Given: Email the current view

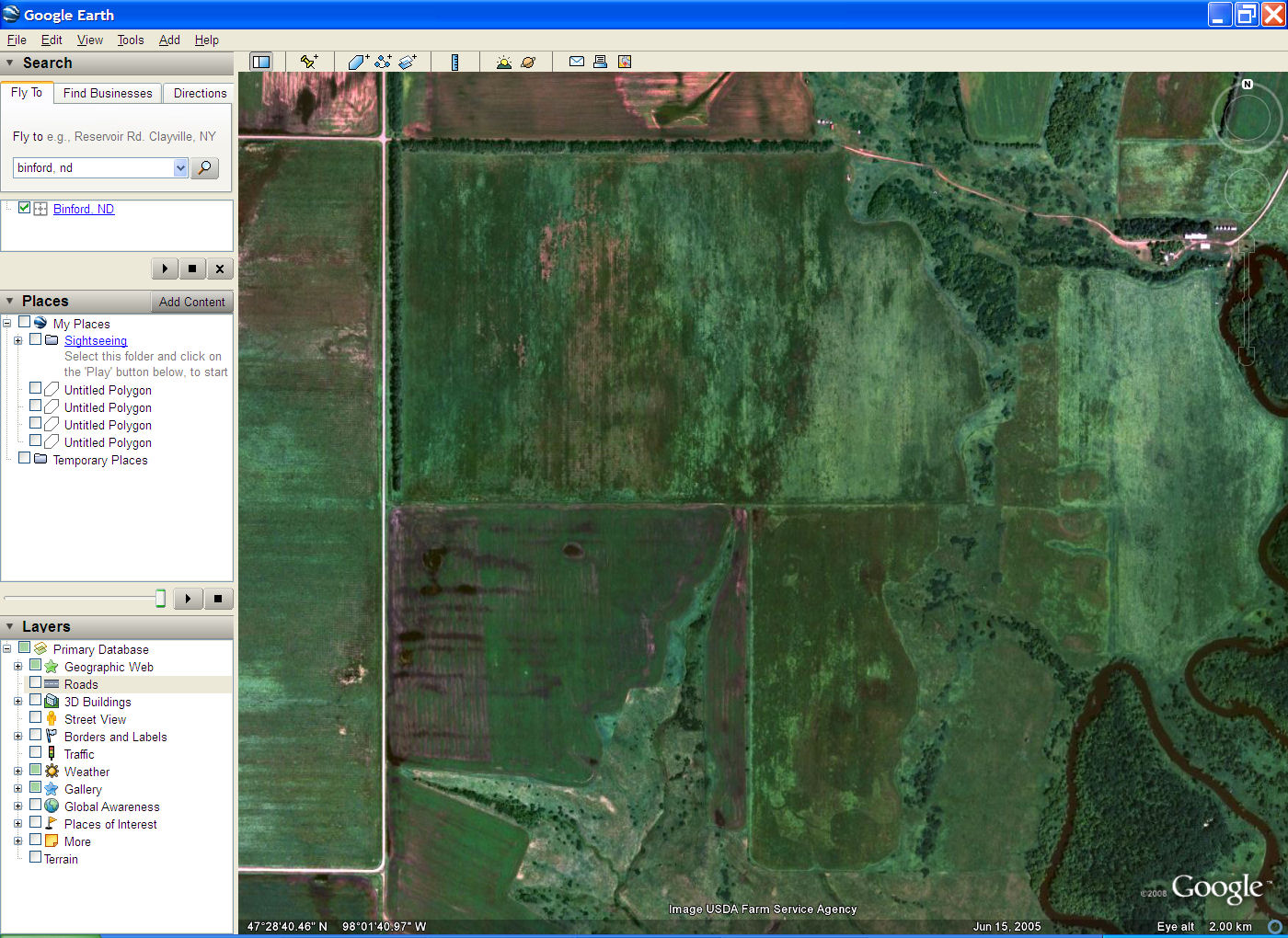Looking at the screenshot, I should click(x=577, y=62).
